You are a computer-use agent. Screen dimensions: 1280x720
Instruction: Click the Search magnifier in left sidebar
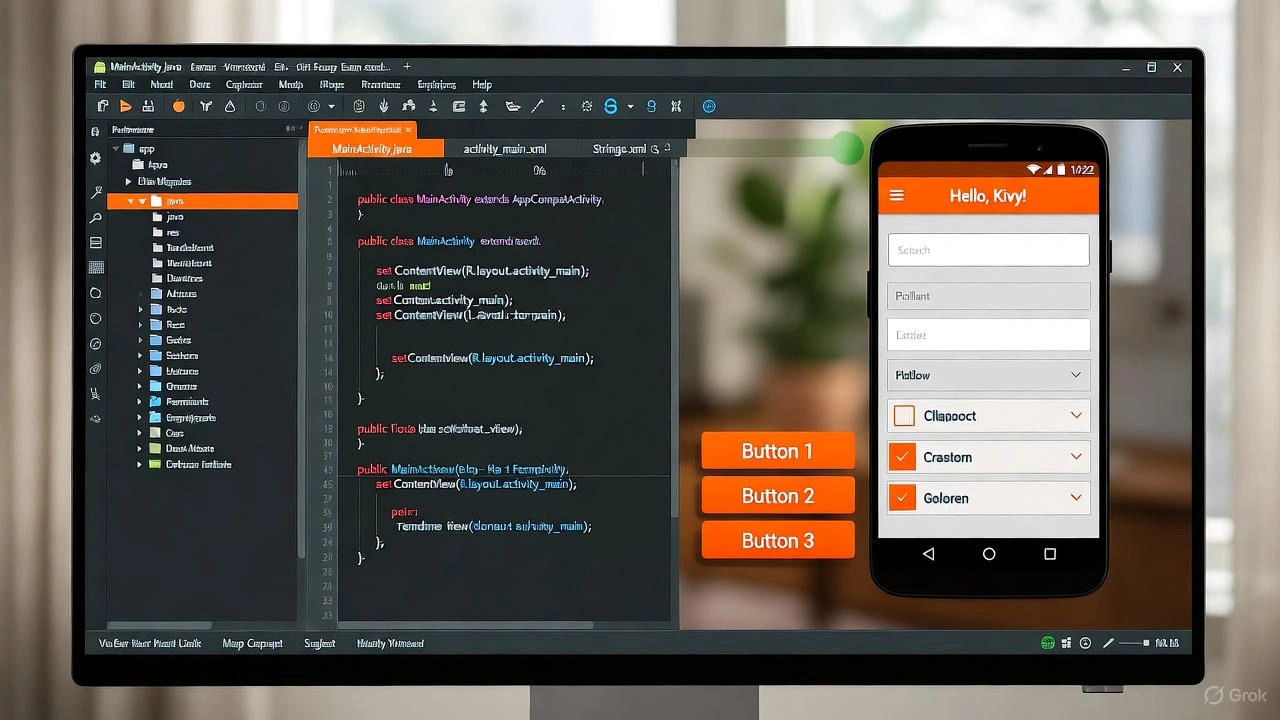96,216
